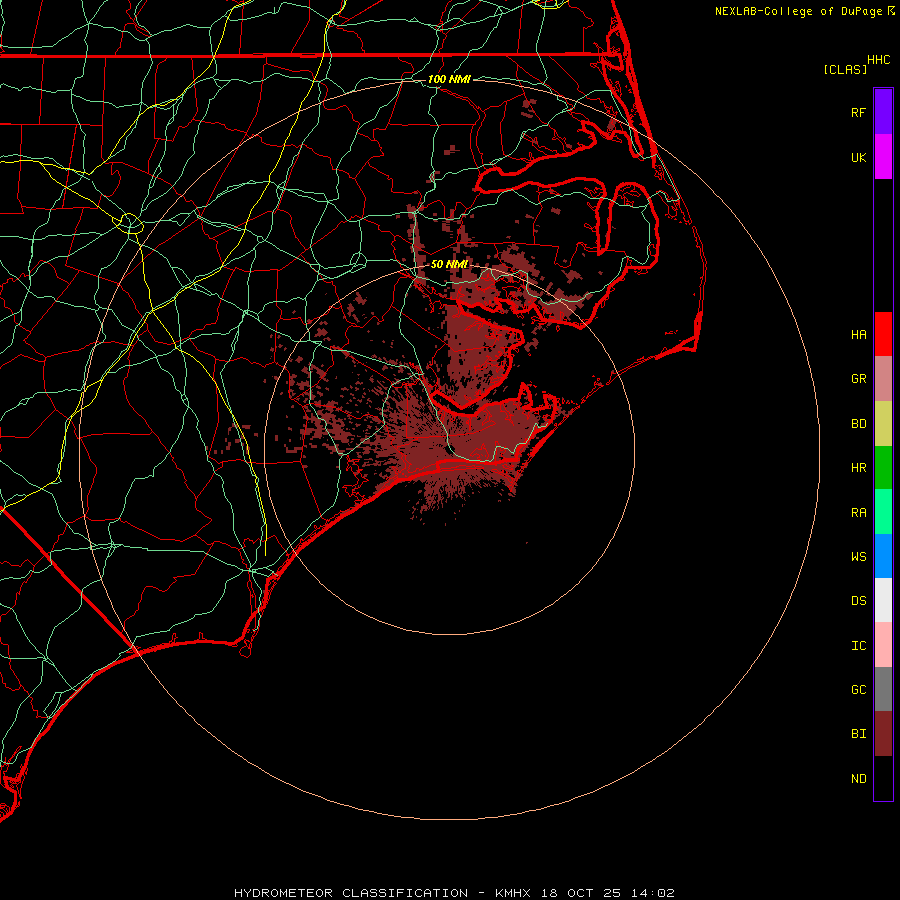Viewport: 900px width, 900px height.
Task: Click the RF purple legend swatch
Action: point(883,112)
